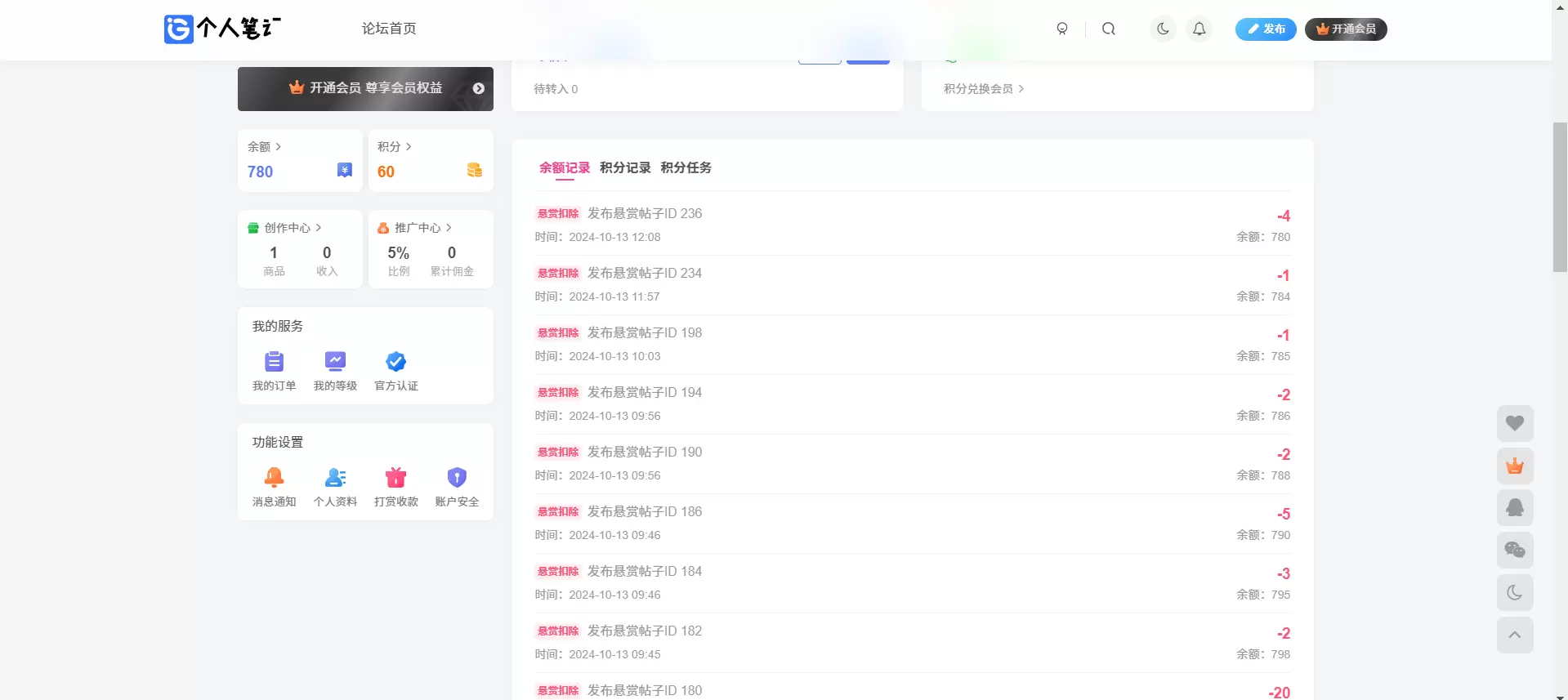The image size is (1568, 700).
Task: Click the 待转入 0 text
Action: 556,88
